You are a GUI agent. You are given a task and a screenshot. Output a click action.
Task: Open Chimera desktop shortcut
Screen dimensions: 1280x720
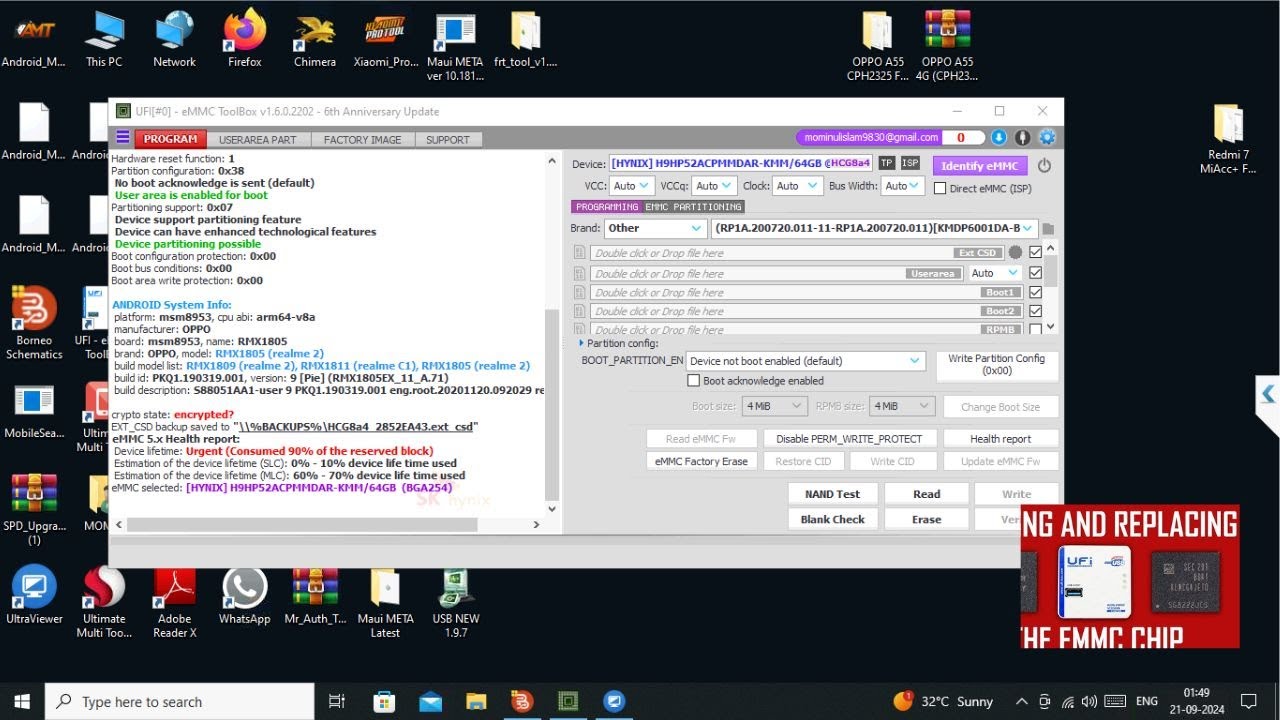(315, 39)
